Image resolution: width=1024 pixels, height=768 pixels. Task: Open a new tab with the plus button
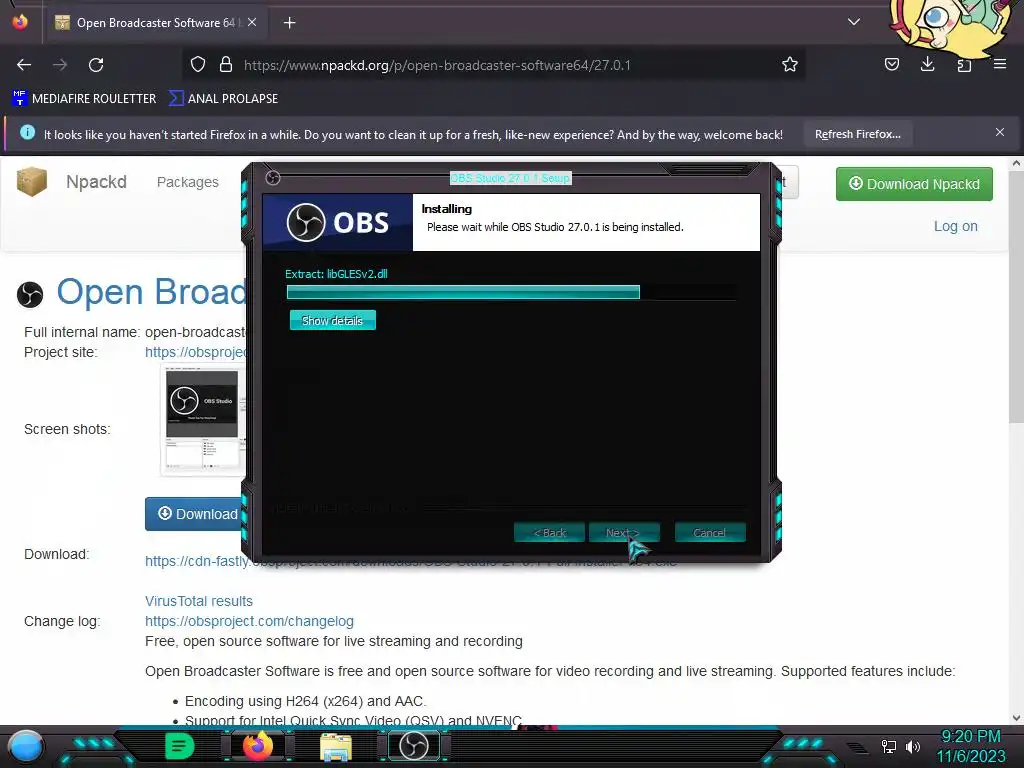pos(289,23)
